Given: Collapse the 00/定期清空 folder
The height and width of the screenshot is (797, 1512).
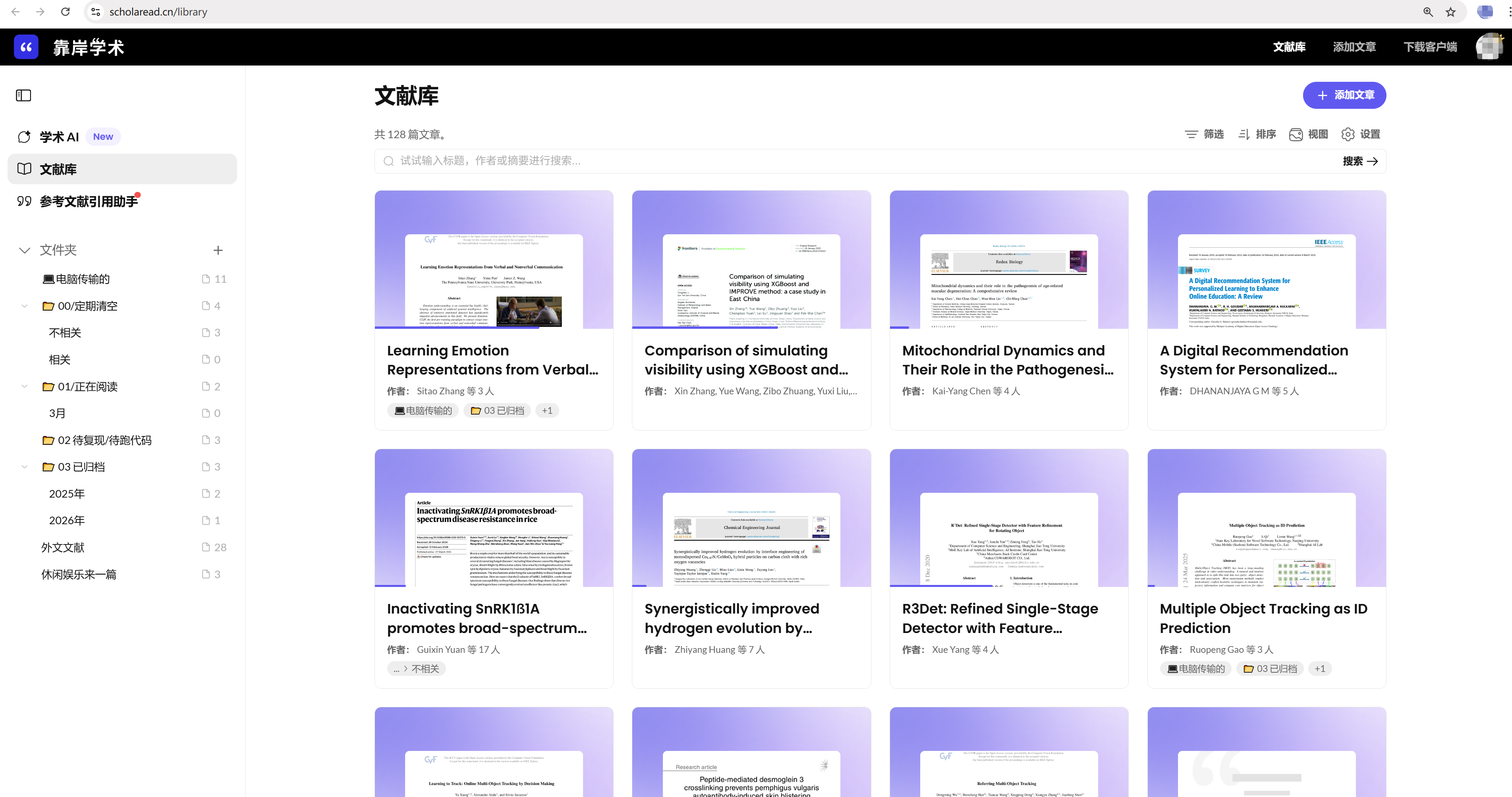Looking at the screenshot, I should pos(24,306).
